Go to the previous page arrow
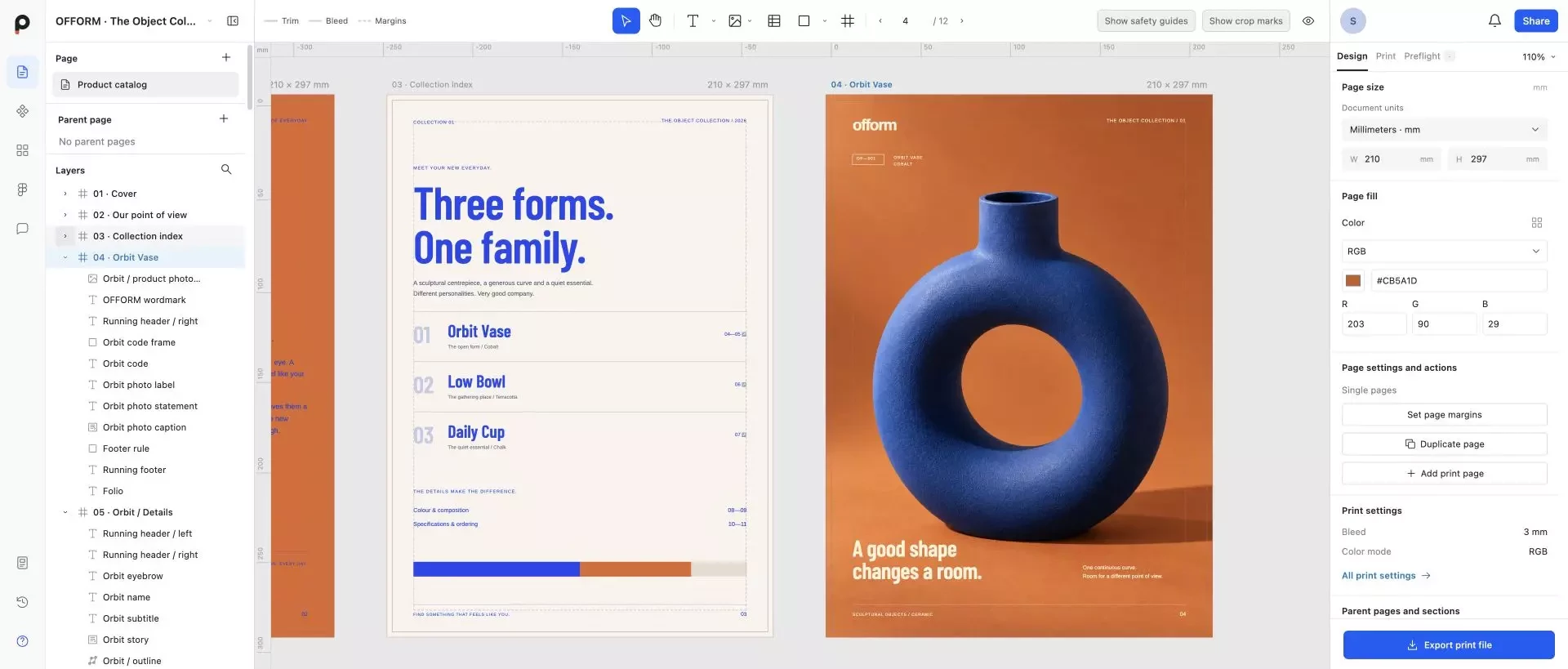Screen dimensions: 1568x669 [x=880, y=21]
